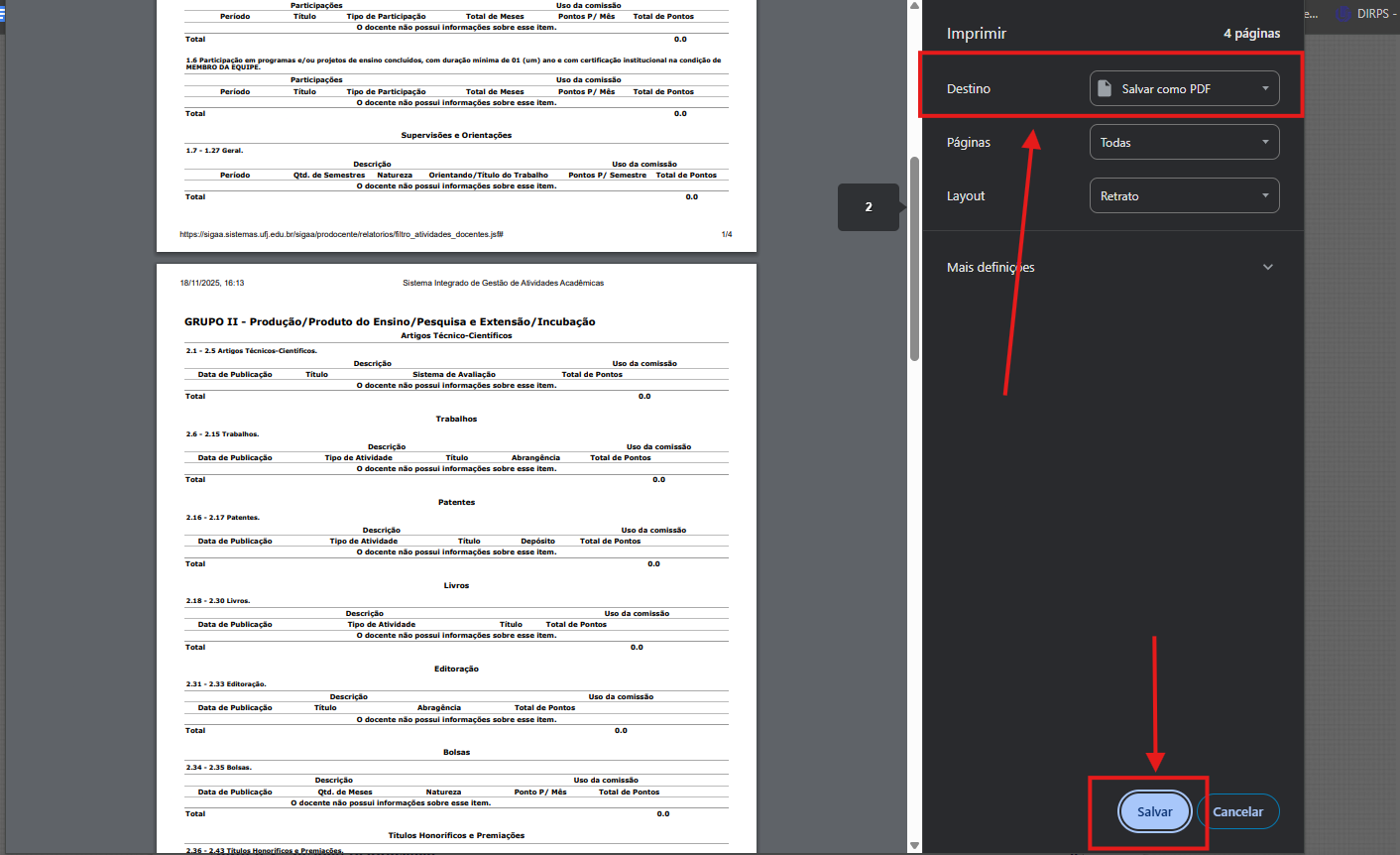Viewport: 1400px width, 855px height.
Task: Click the "18/11/2025, 16:13" timestamp in preview
Action: [x=212, y=283]
